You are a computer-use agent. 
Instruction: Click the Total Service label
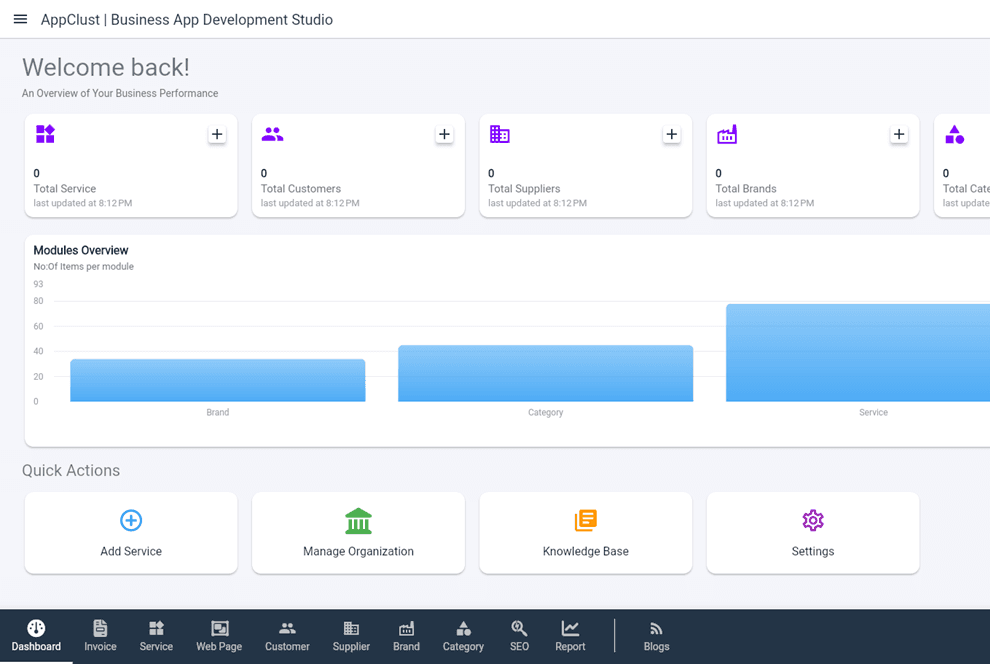[x=64, y=189]
